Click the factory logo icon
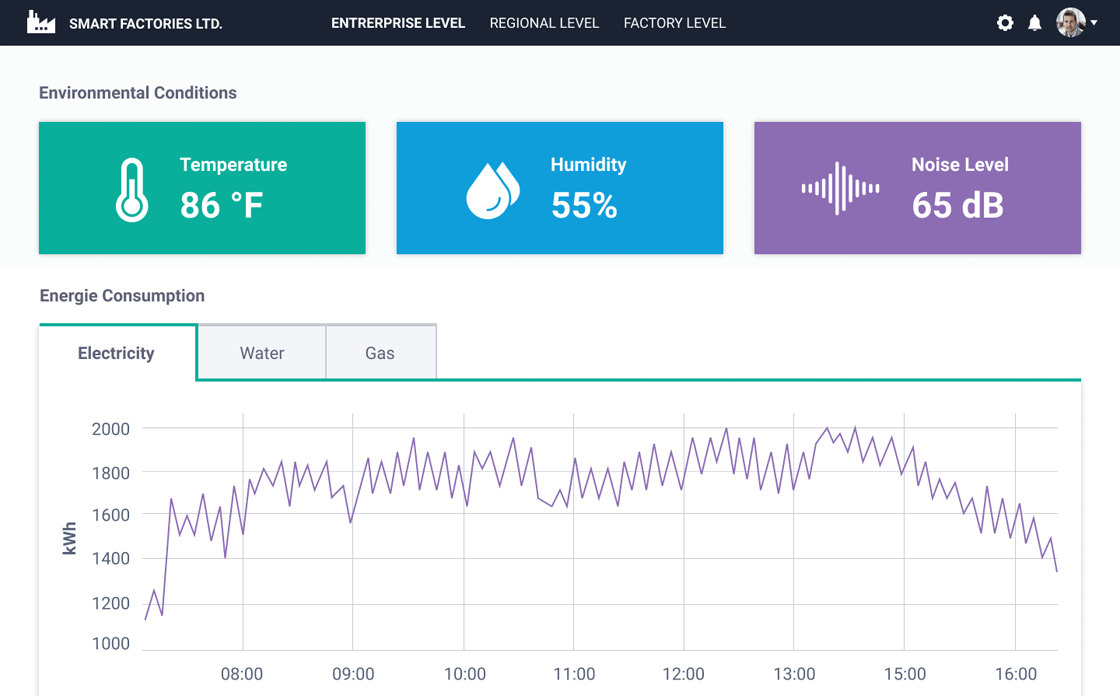The width and height of the screenshot is (1120, 696). click(x=41, y=23)
